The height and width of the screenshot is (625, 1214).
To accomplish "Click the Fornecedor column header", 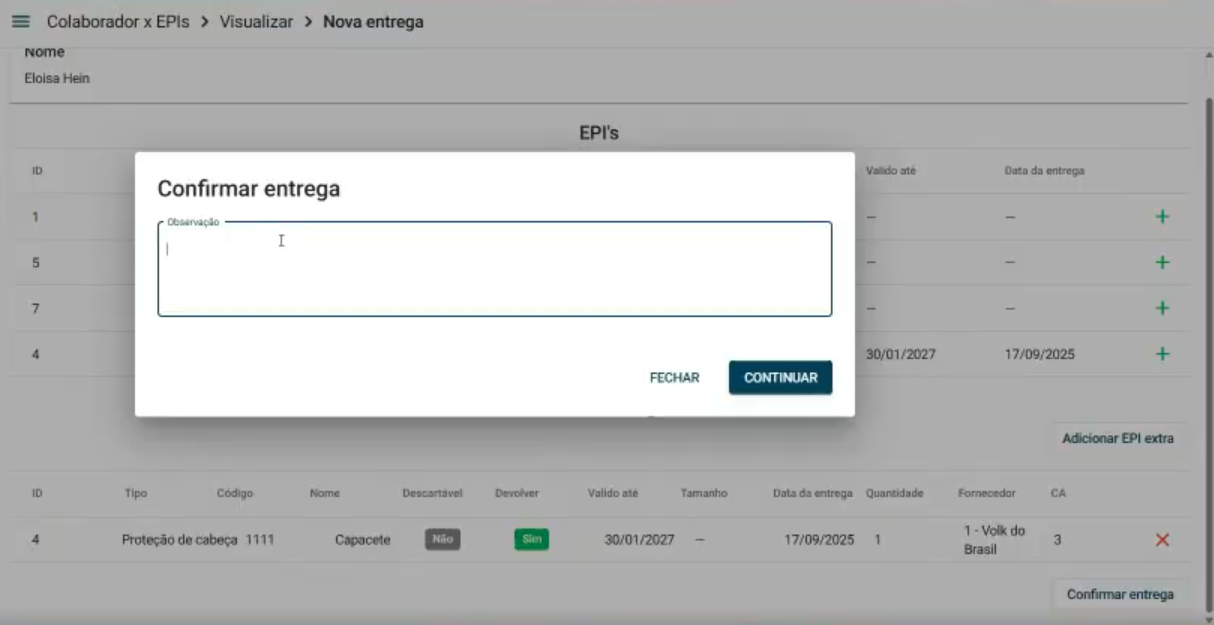I will (x=987, y=493).
